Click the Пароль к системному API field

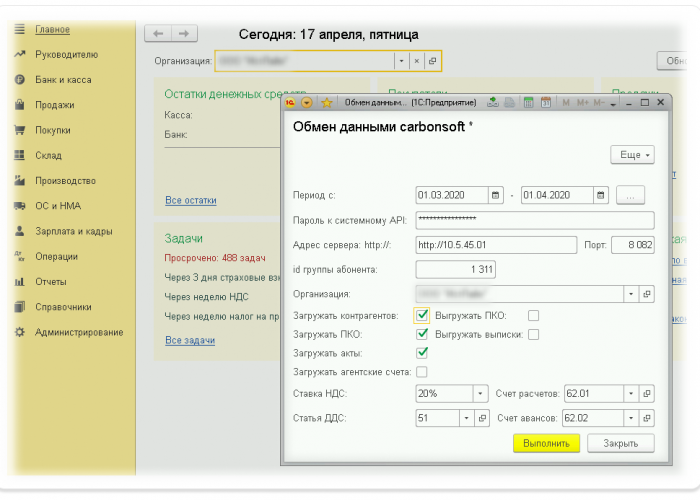(x=535, y=221)
